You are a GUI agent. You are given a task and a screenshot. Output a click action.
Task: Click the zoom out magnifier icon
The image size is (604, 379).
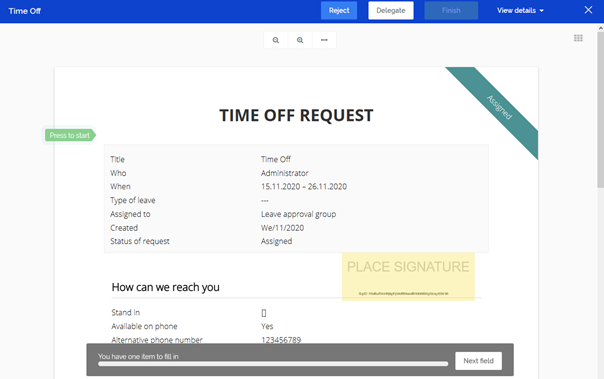(276, 40)
